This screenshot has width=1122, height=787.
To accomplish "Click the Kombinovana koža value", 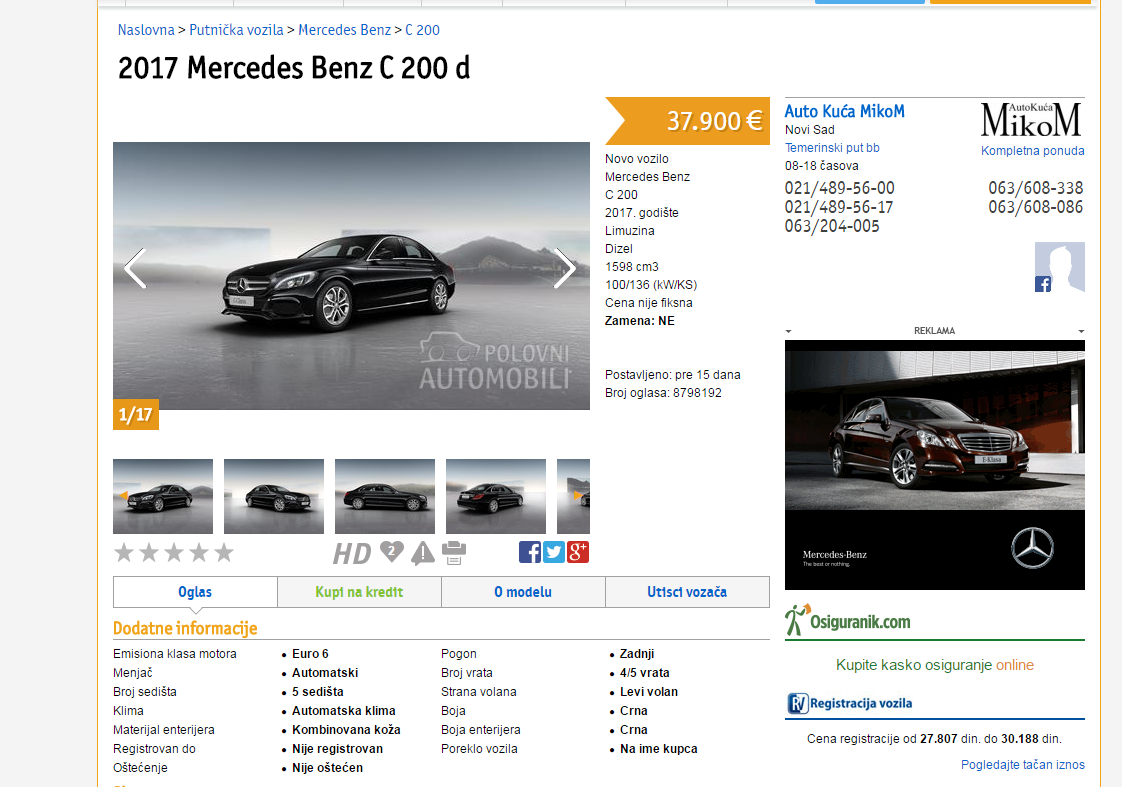I will [346, 730].
